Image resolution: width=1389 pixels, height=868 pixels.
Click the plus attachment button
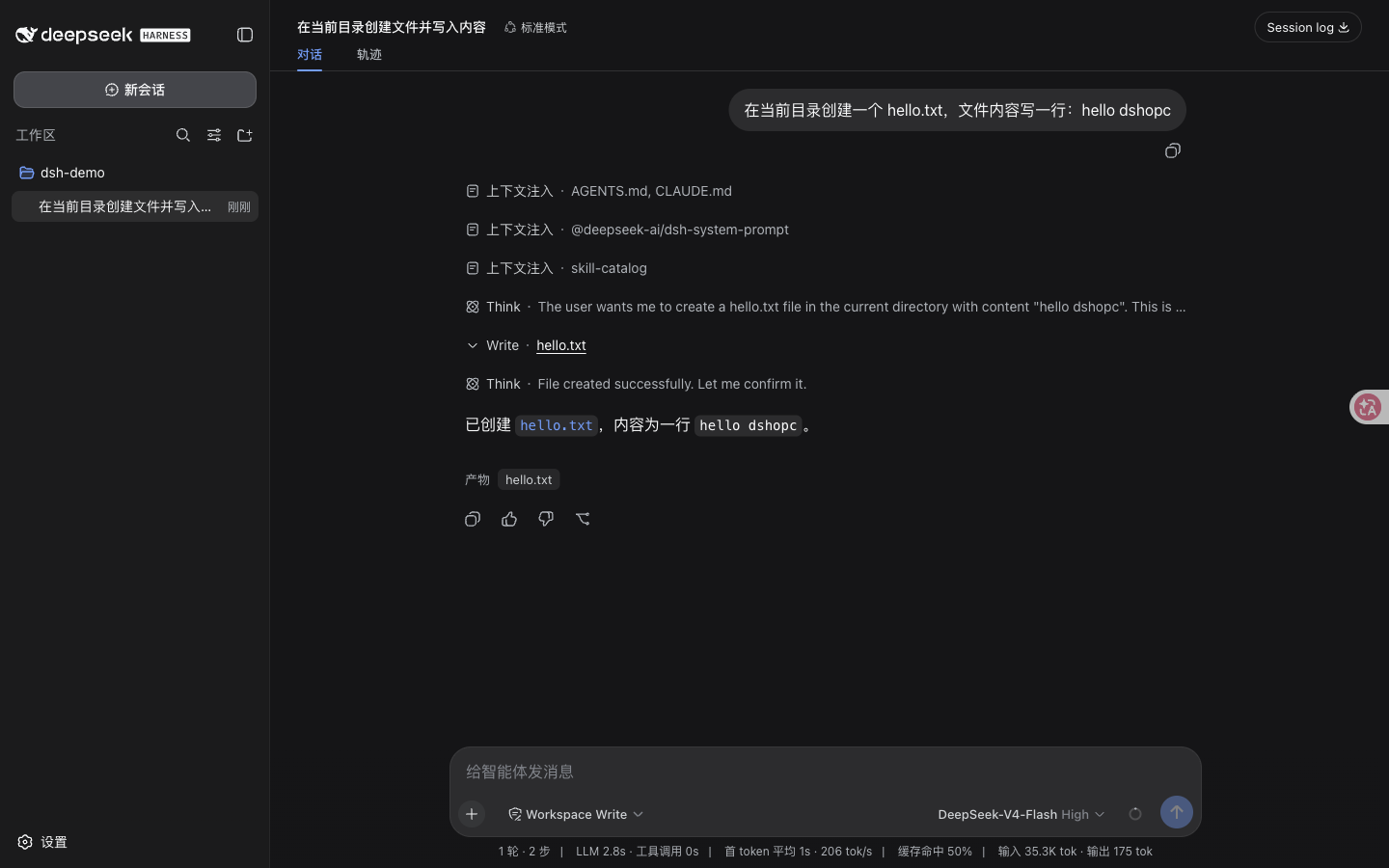[x=472, y=814]
